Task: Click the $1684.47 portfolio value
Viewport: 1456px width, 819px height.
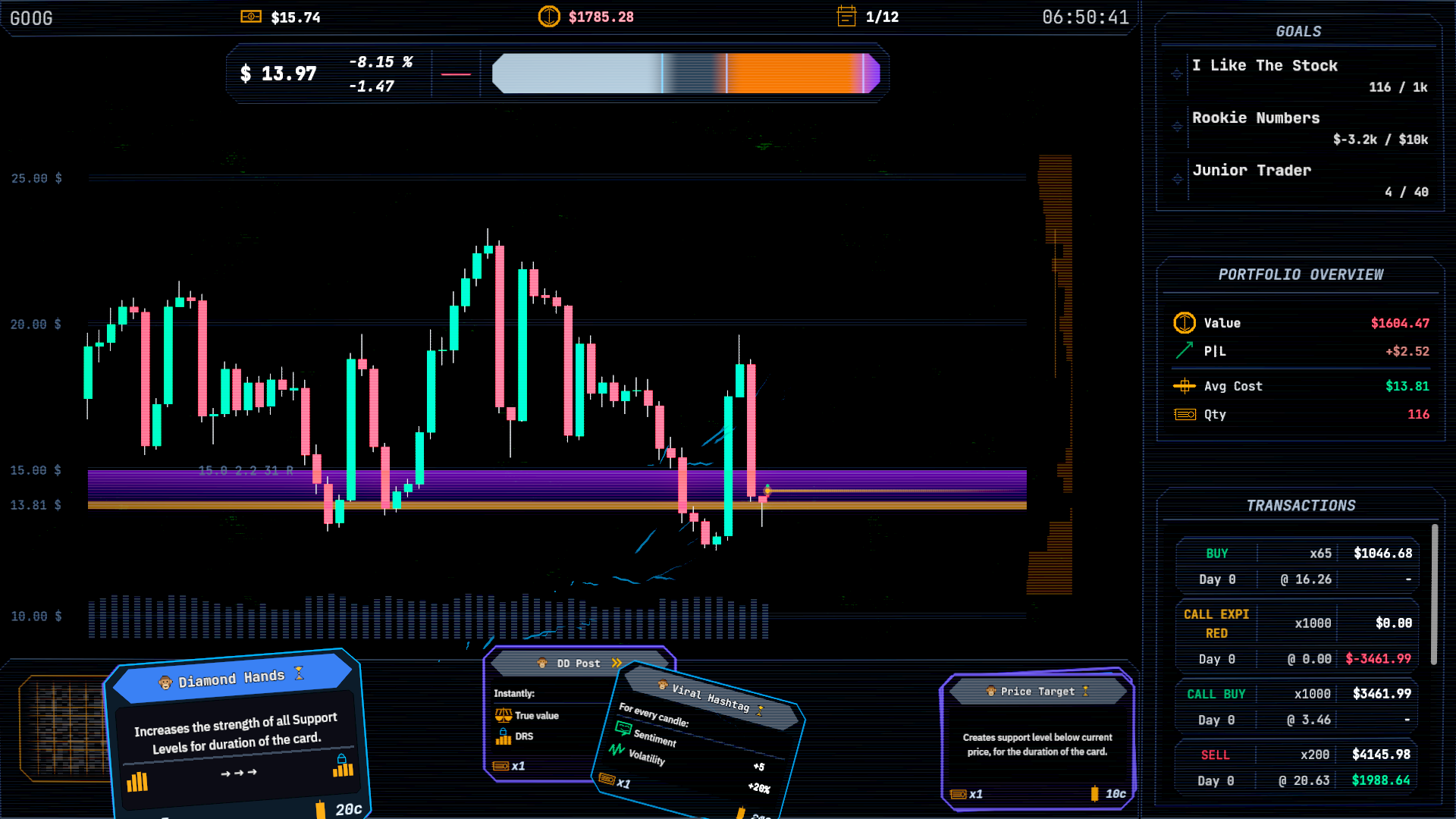Action: pyautogui.click(x=1400, y=323)
